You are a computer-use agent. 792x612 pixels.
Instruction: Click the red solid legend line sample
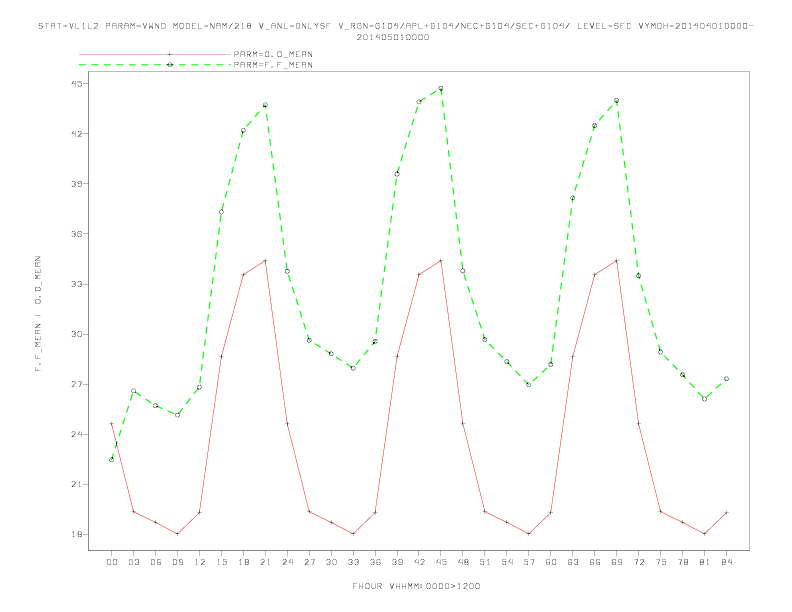pyautogui.click(x=155, y=54)
